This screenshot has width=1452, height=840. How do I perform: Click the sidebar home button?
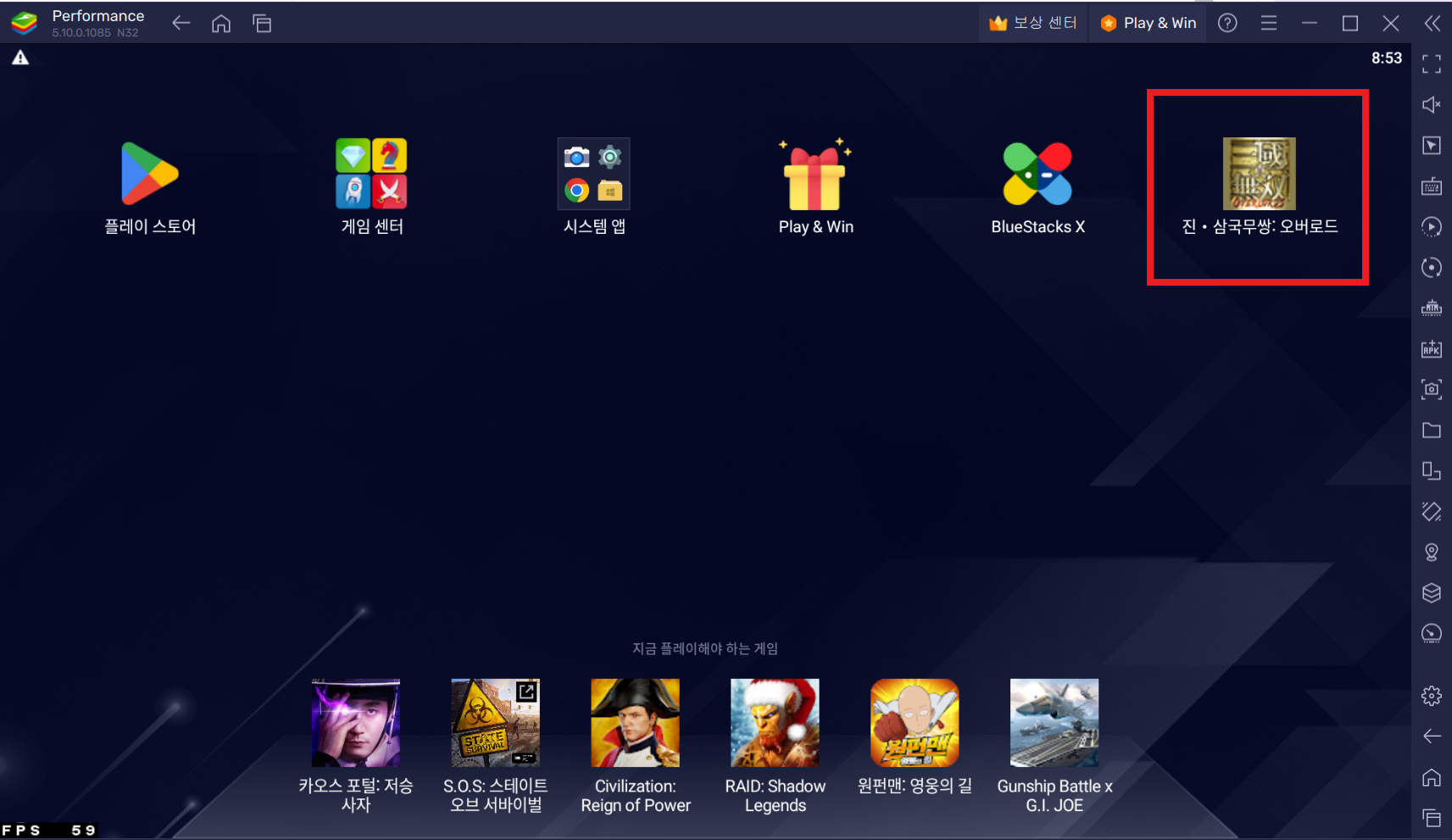coord(1432,777)
